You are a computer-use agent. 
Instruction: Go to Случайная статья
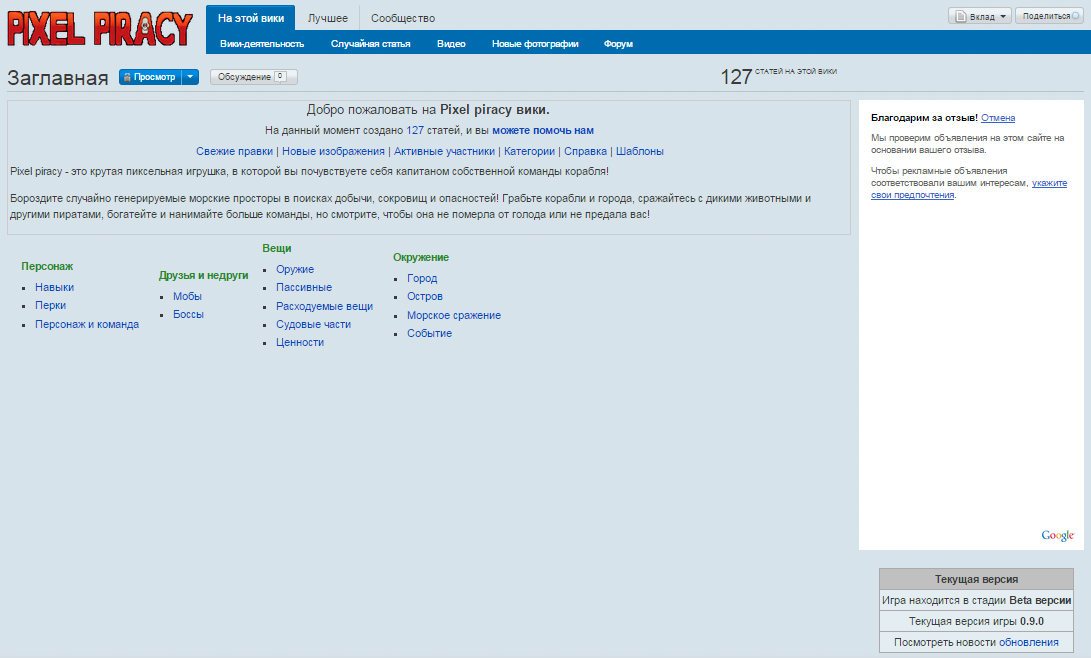click(370, 43)
